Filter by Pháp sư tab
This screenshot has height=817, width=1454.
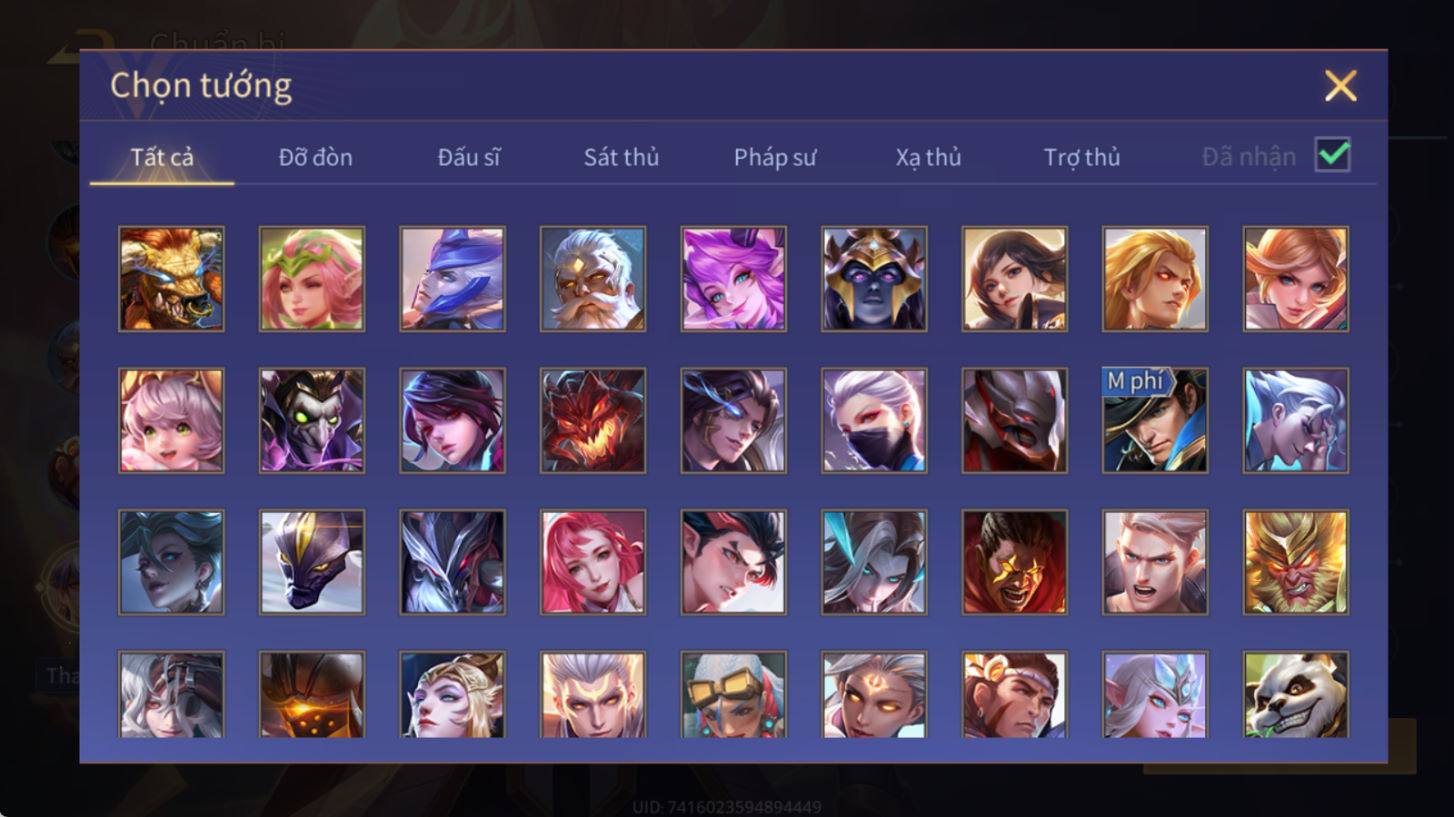click(x=775, y=157)
